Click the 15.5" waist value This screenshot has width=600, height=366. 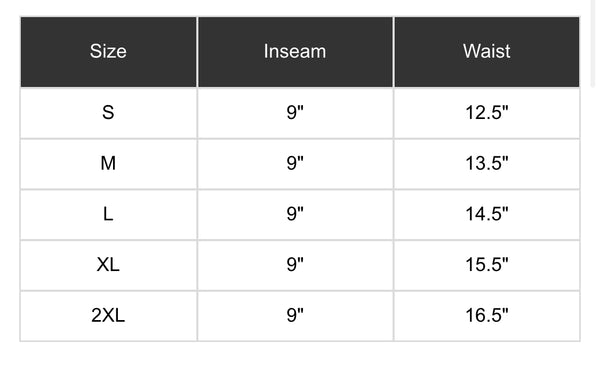(x=487, y=265)
